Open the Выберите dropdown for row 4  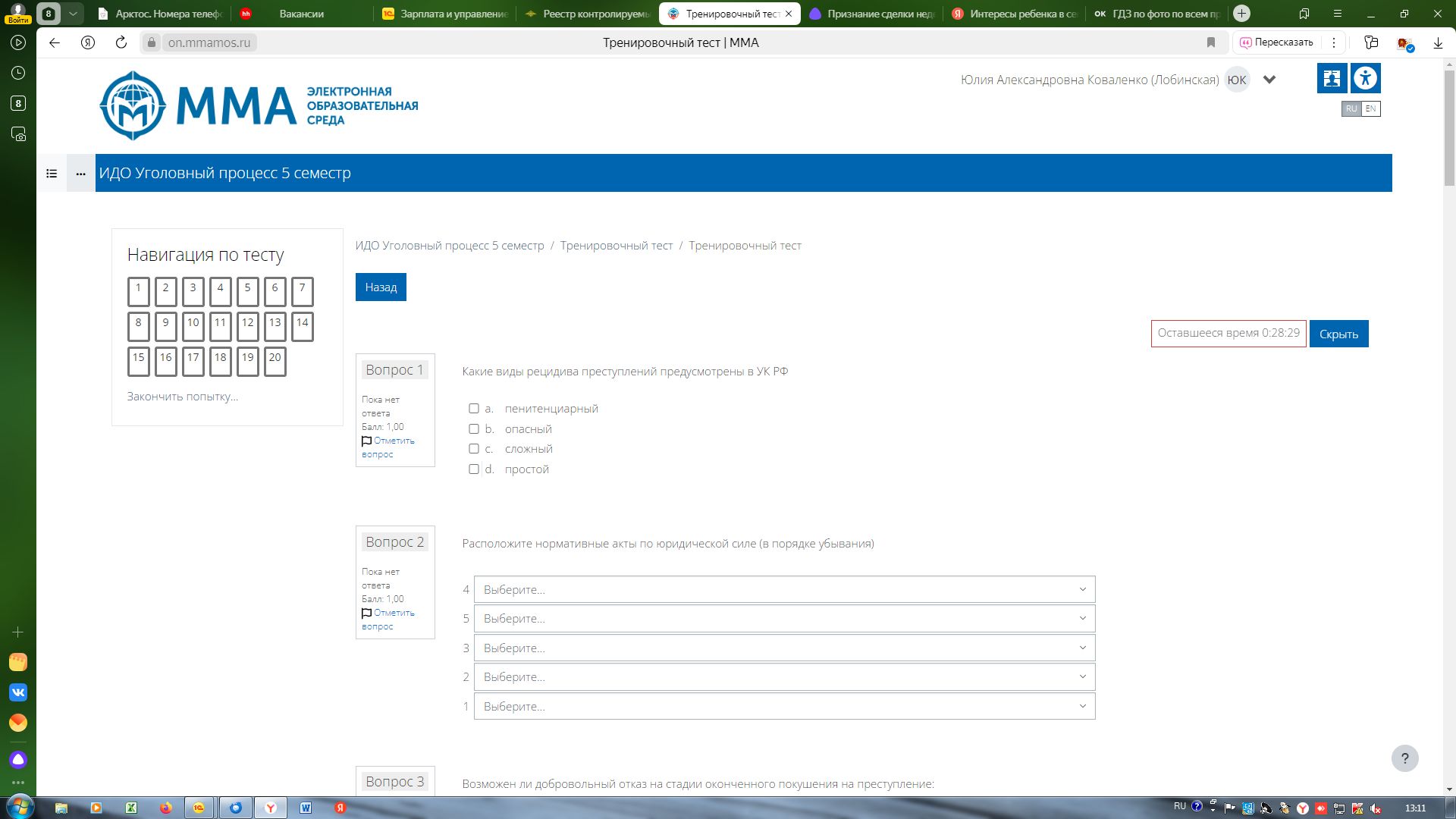(x=784, y=589)
